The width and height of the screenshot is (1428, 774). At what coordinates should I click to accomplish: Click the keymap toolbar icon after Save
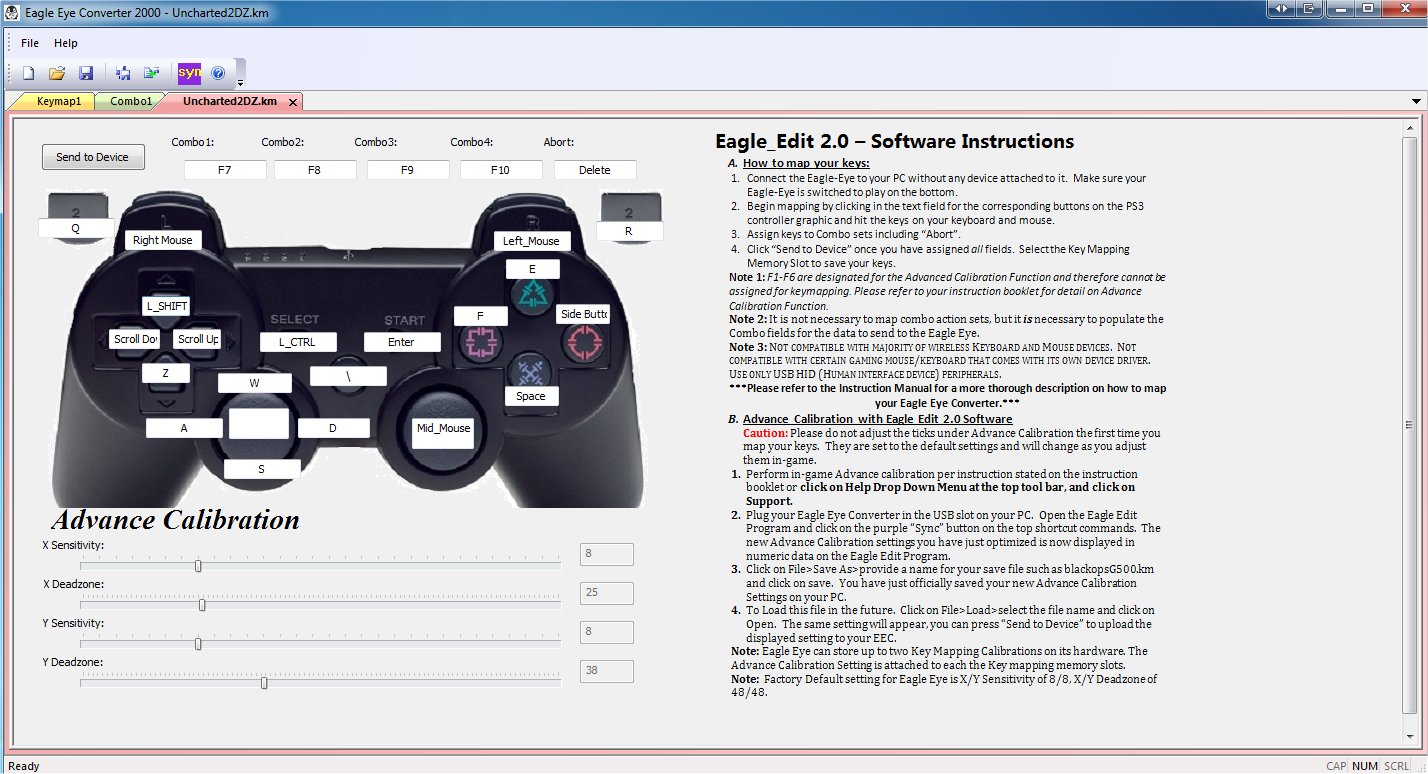pos(123,73)
